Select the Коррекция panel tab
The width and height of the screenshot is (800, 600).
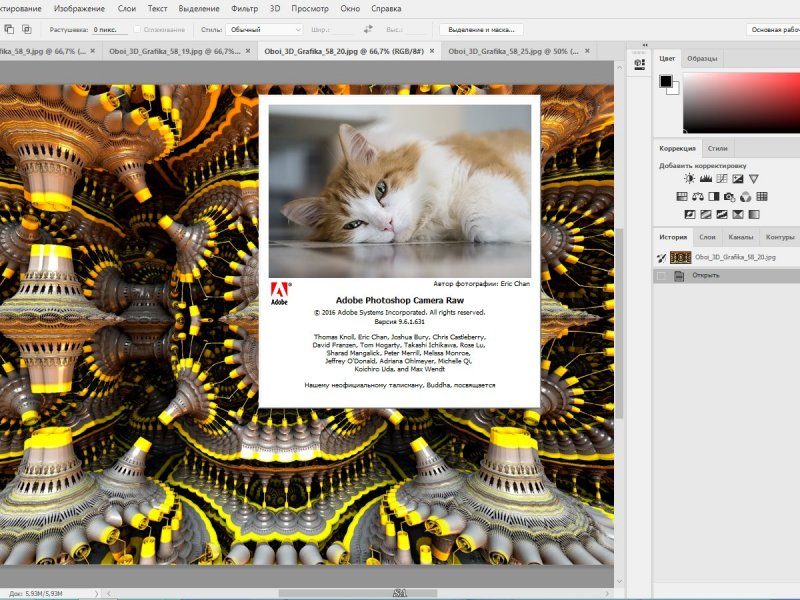pyautogui.click(x=677, y=148)
